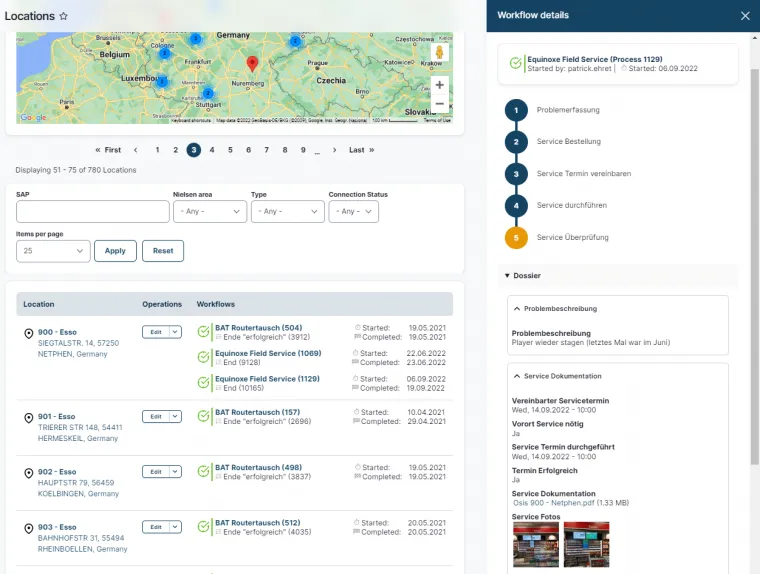Jump to the Last page
The image size is (760, 574).
[x=362, y=150]
